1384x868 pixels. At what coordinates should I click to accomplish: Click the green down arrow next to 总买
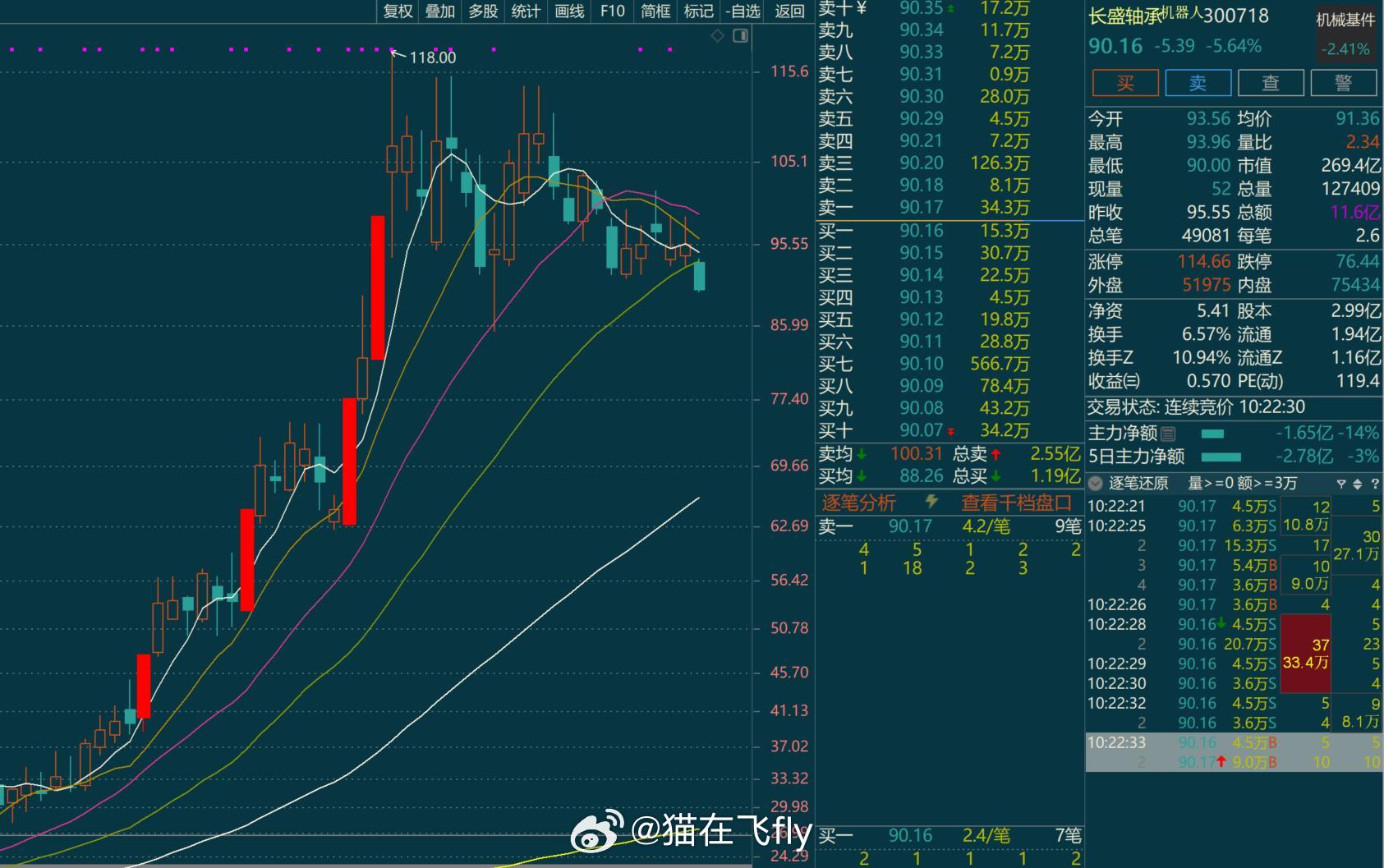pyautogui.click(x=996, y=475)
